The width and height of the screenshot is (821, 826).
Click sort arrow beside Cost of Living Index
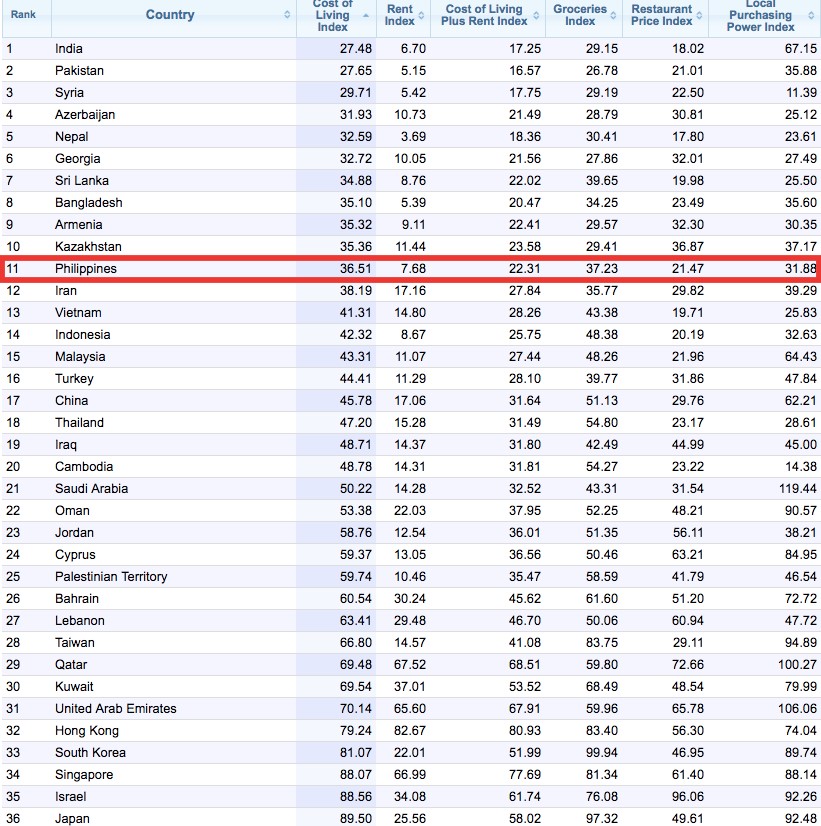(x=365, y=15)
